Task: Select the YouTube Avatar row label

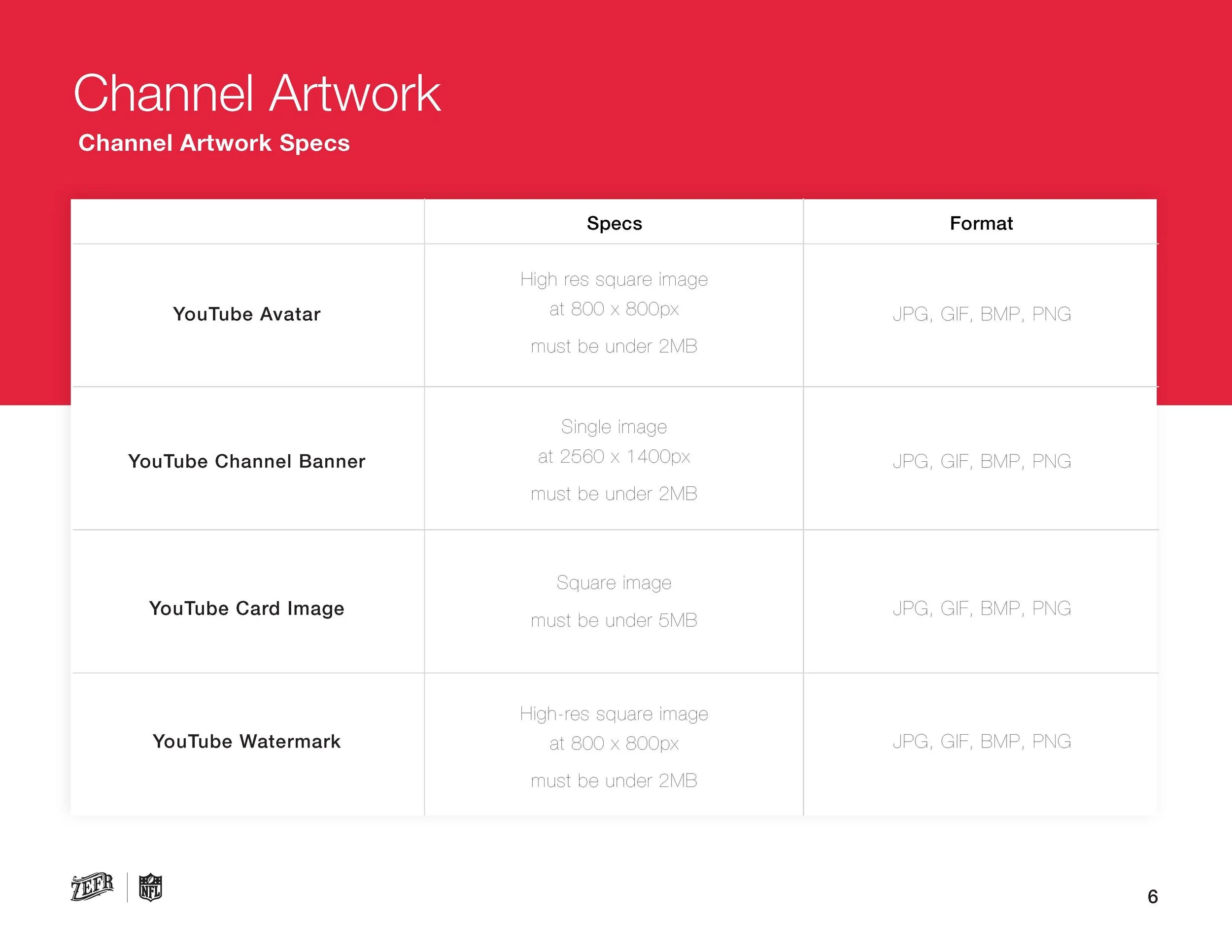Action: pyautogui.click(x=246, y=314)
